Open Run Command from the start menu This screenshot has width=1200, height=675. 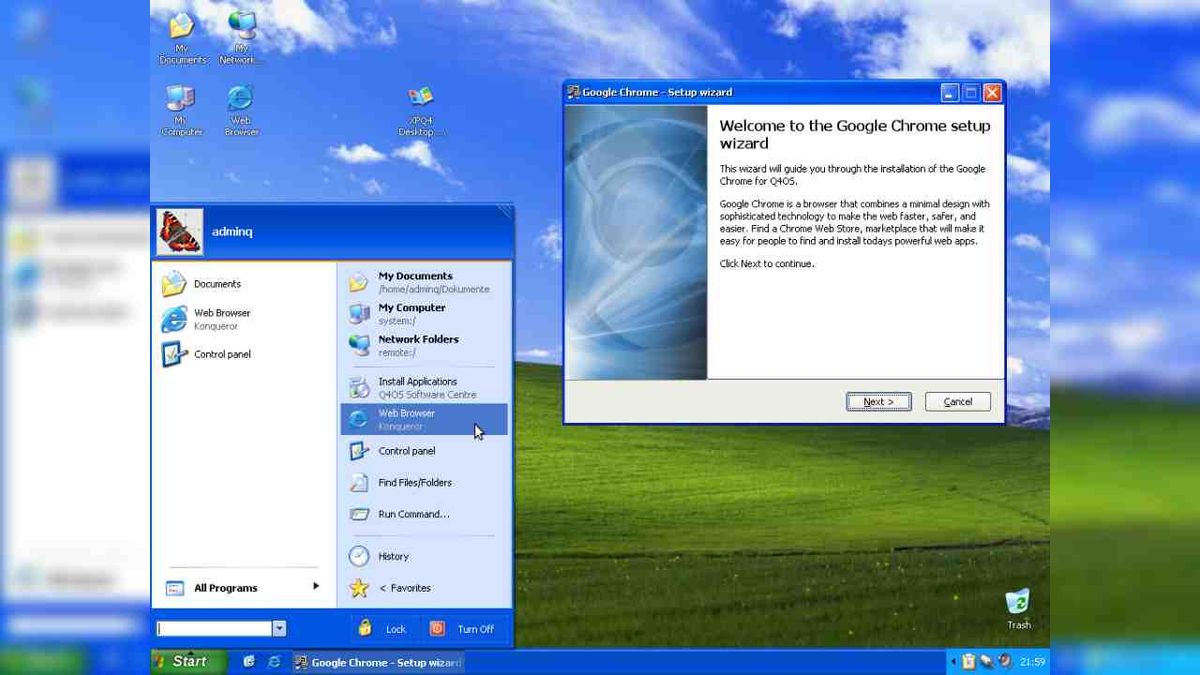413,514
